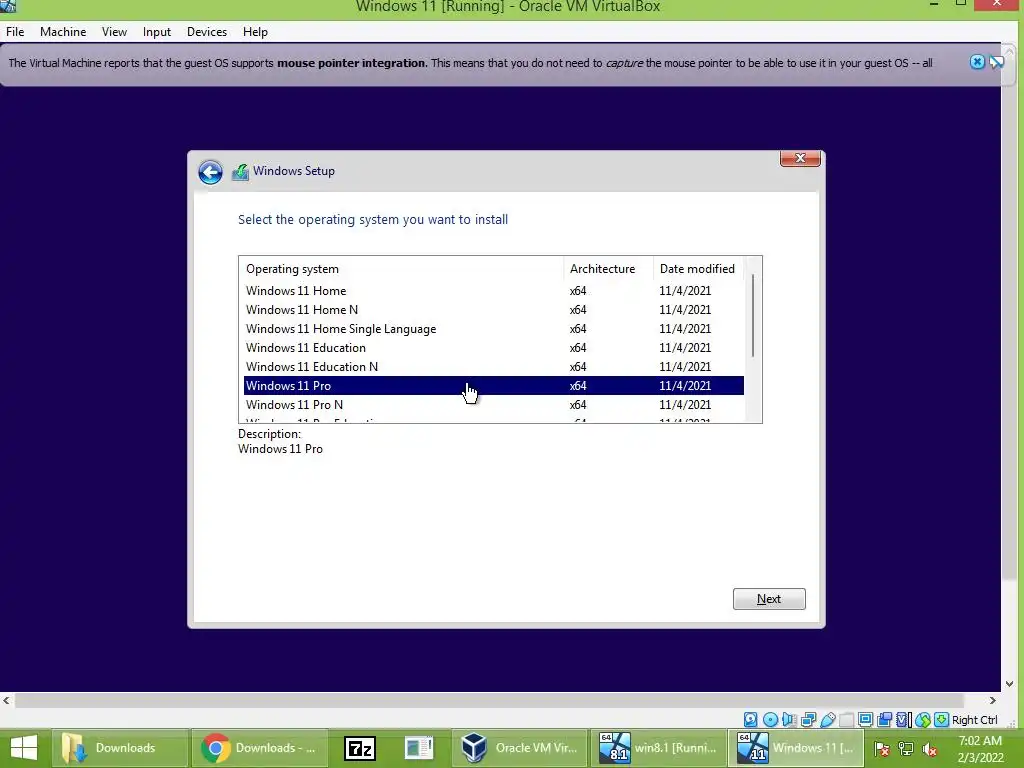
Task: Open the Action Center flag tray icon
Action: pyautogui.click(x=882, y=748)
